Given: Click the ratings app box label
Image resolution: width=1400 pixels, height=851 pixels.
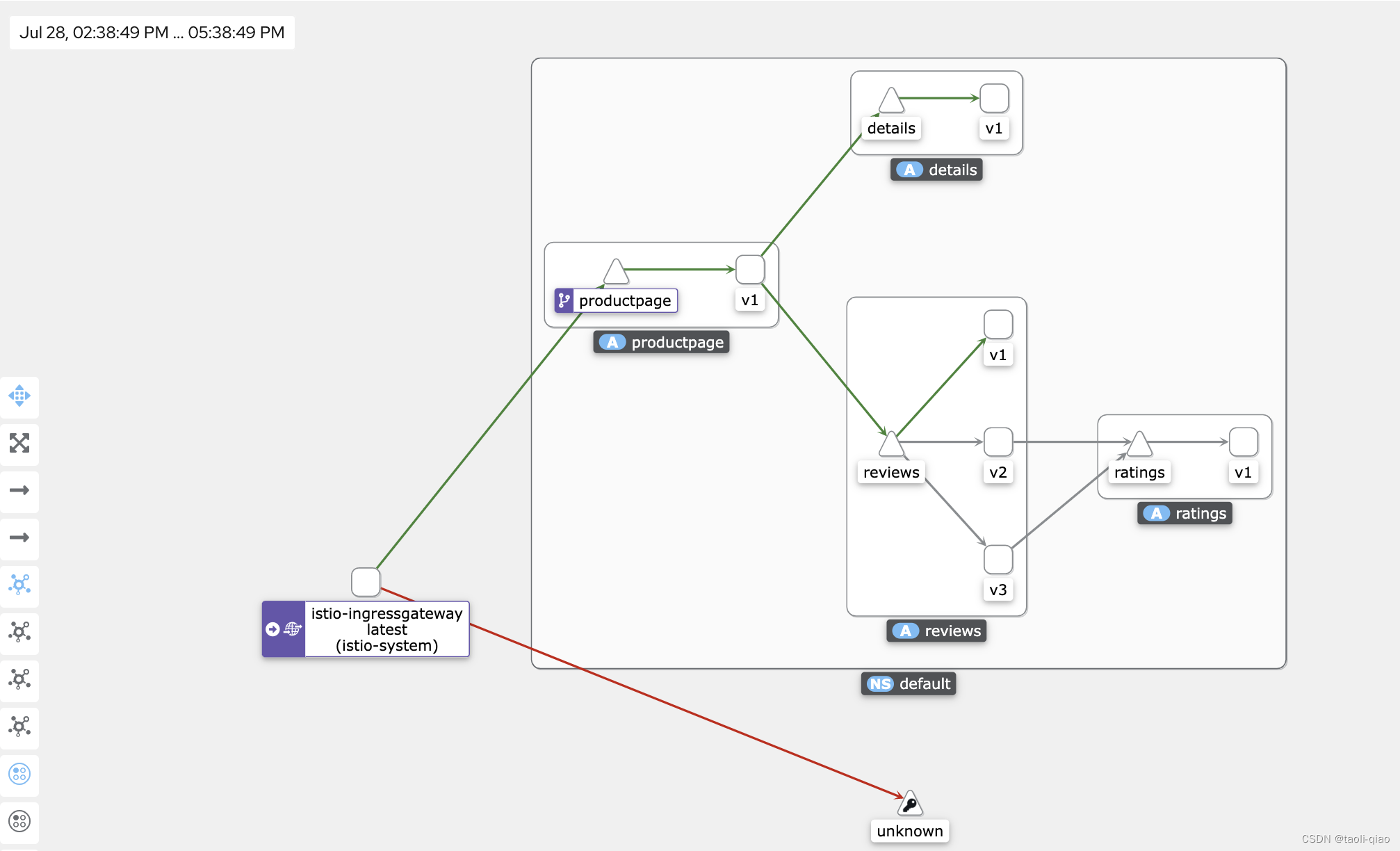Looking at the screenshot, I should pyautogui.click(x=1185, y=513).
